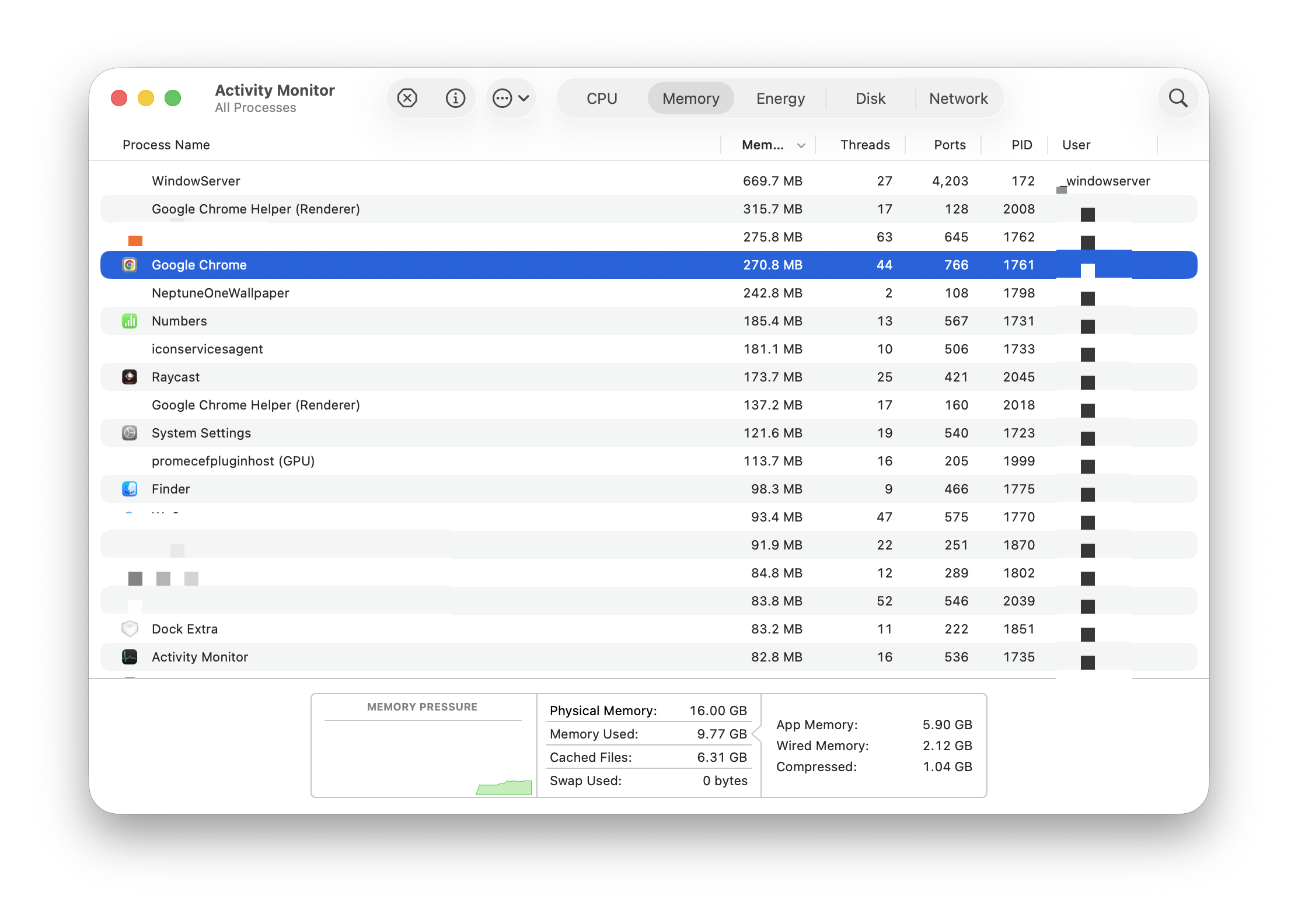Click the Memory Used 9.77 GB entry
The width and height of the screenshot is (1298, 924).
[x=648, y=734]
